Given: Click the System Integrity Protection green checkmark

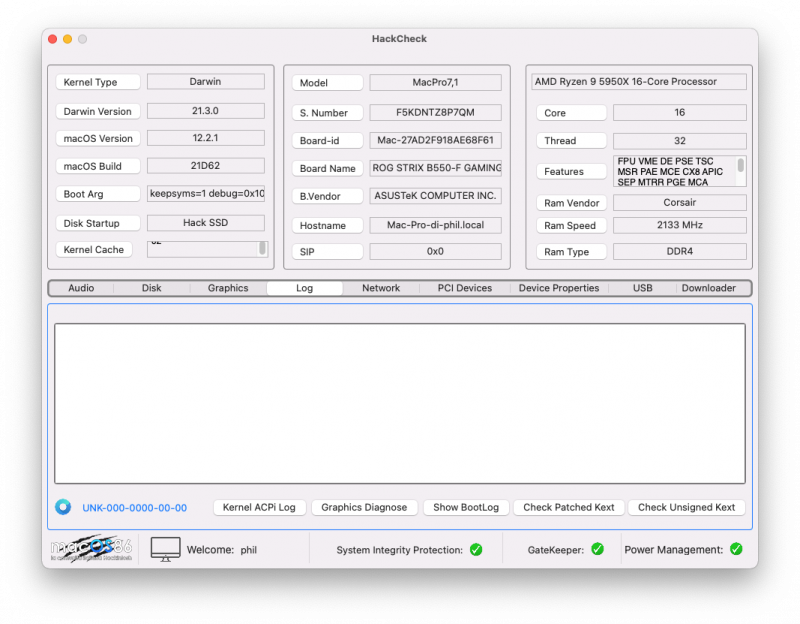Looking at the screenshot, I should tap(476, 549).
